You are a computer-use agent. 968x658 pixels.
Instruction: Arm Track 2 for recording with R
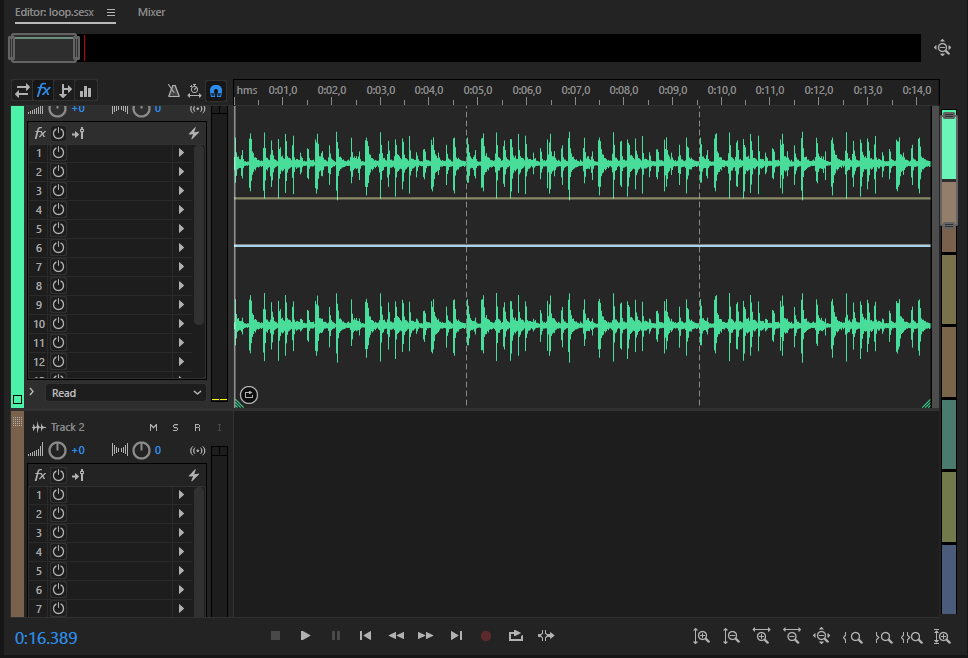197,428
